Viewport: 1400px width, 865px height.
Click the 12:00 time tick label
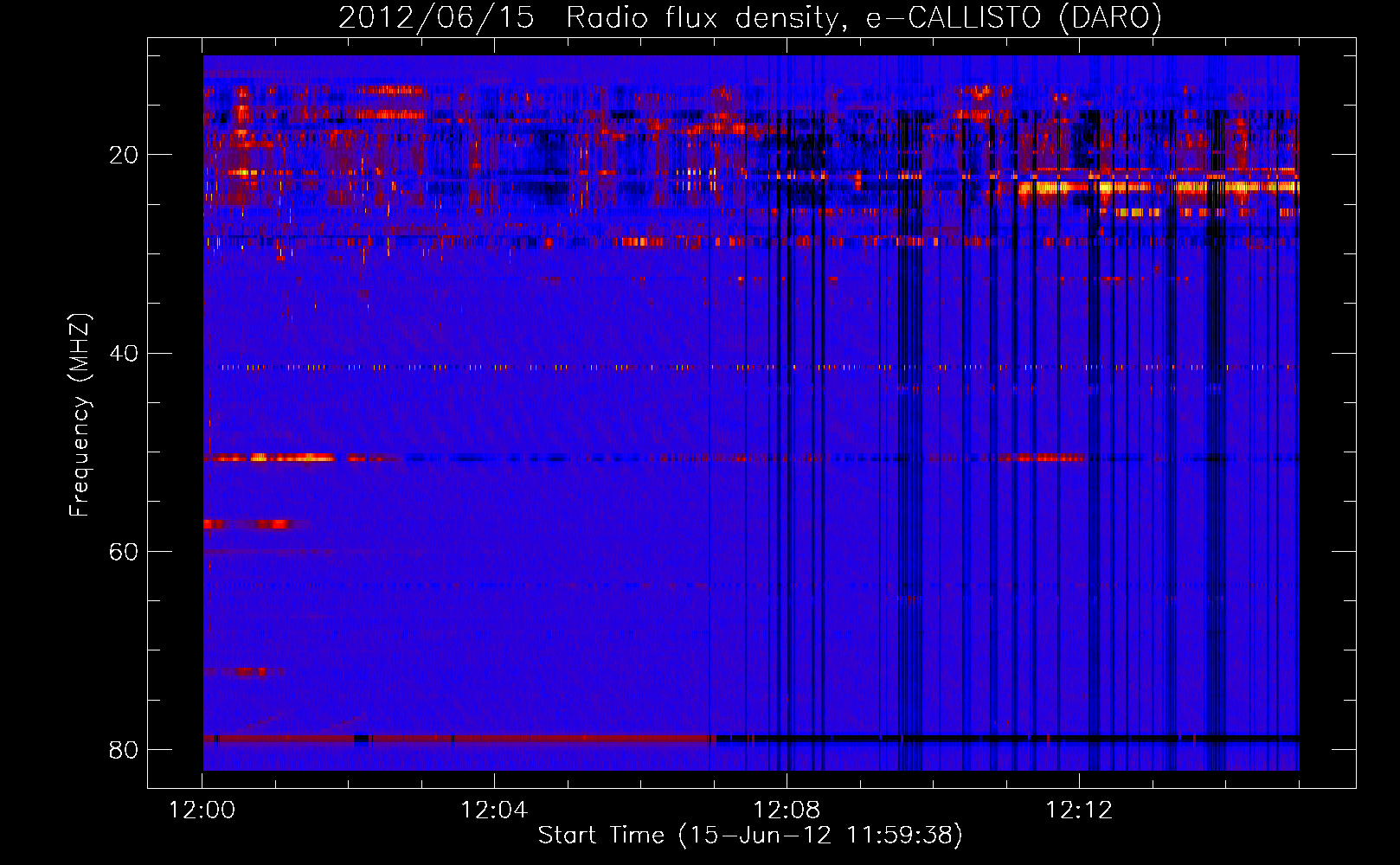pos(202,811)
